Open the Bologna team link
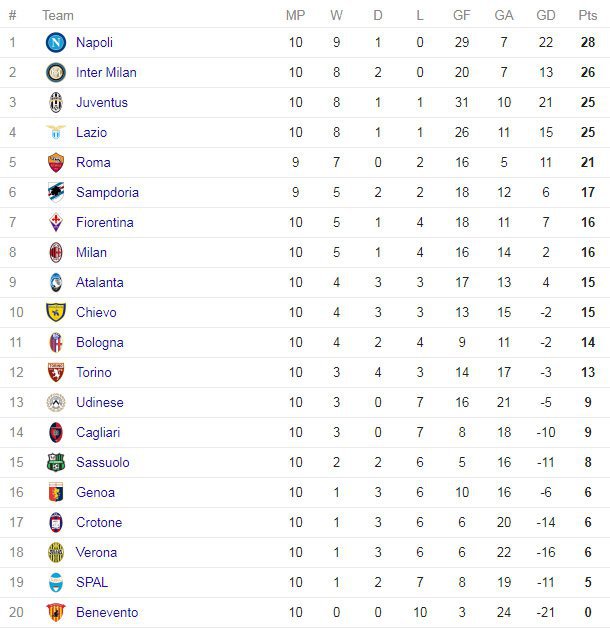This screenshot has width=610, height=628. (100, 342)
